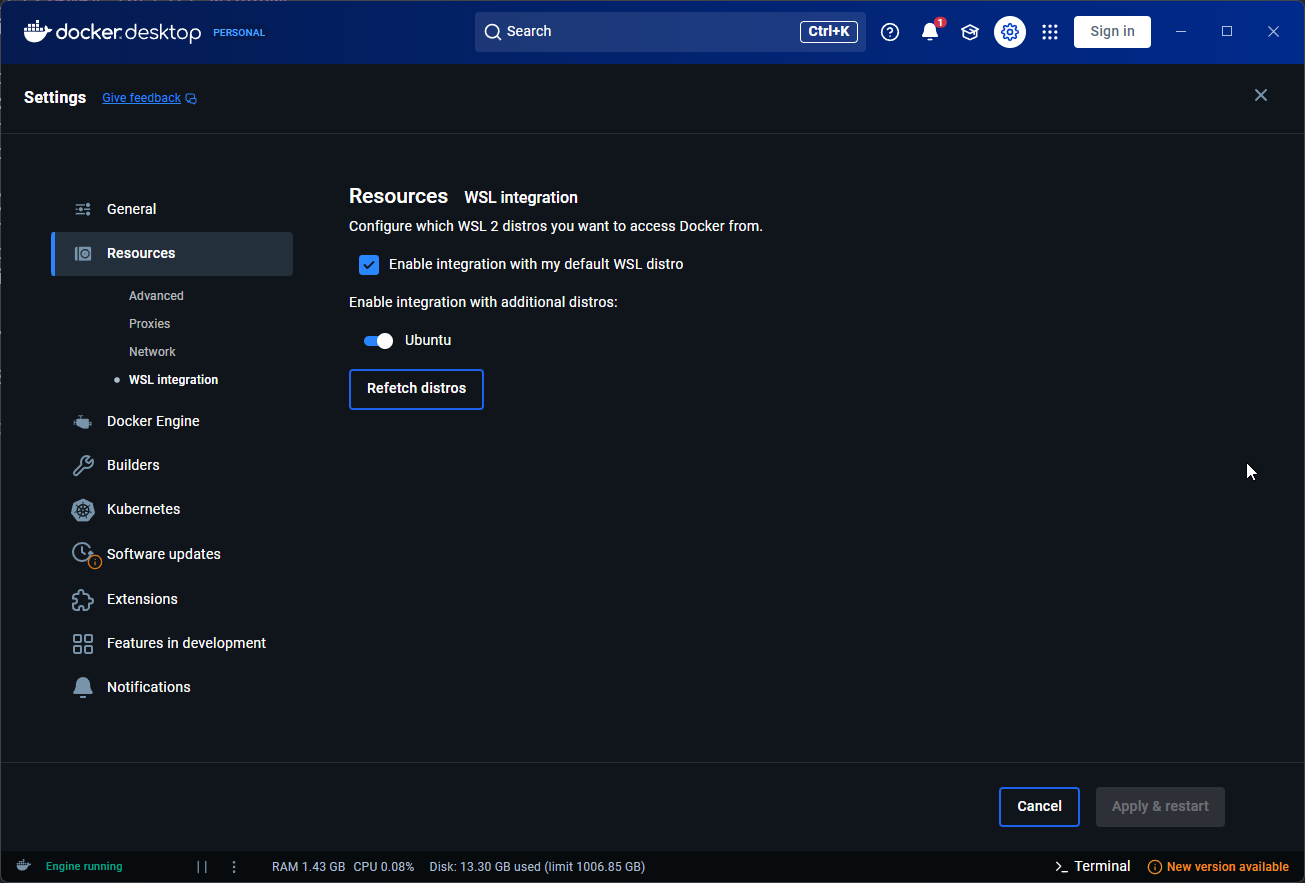Viewport: 1305px width, 883px height.
Task: Open the Advanced resources subsection
Action: tap(156, 296)
